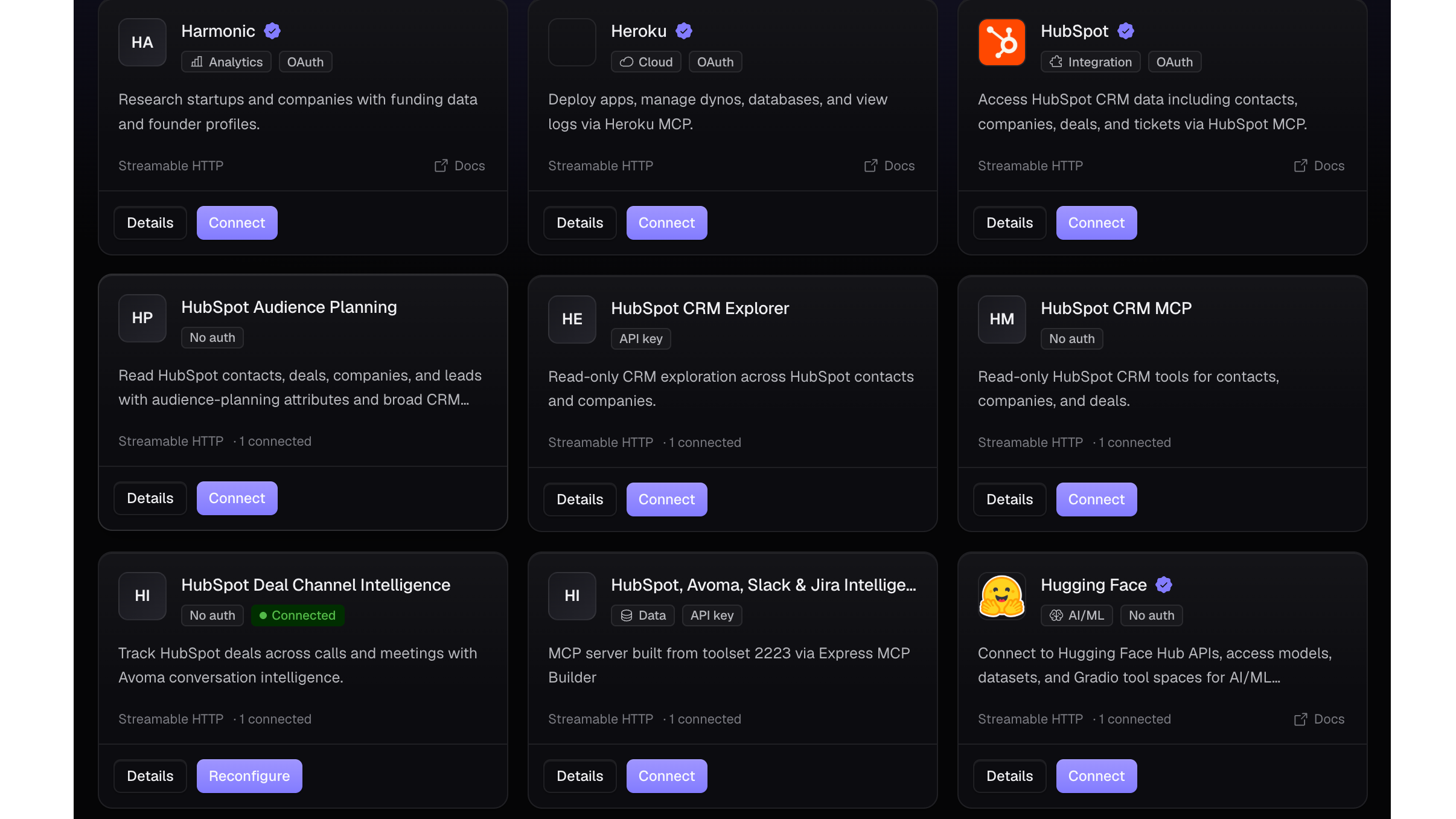This screenshot has height=819, width=1456.
Task: Click the Analytics tag on Harmonic card
Action: 226,62
